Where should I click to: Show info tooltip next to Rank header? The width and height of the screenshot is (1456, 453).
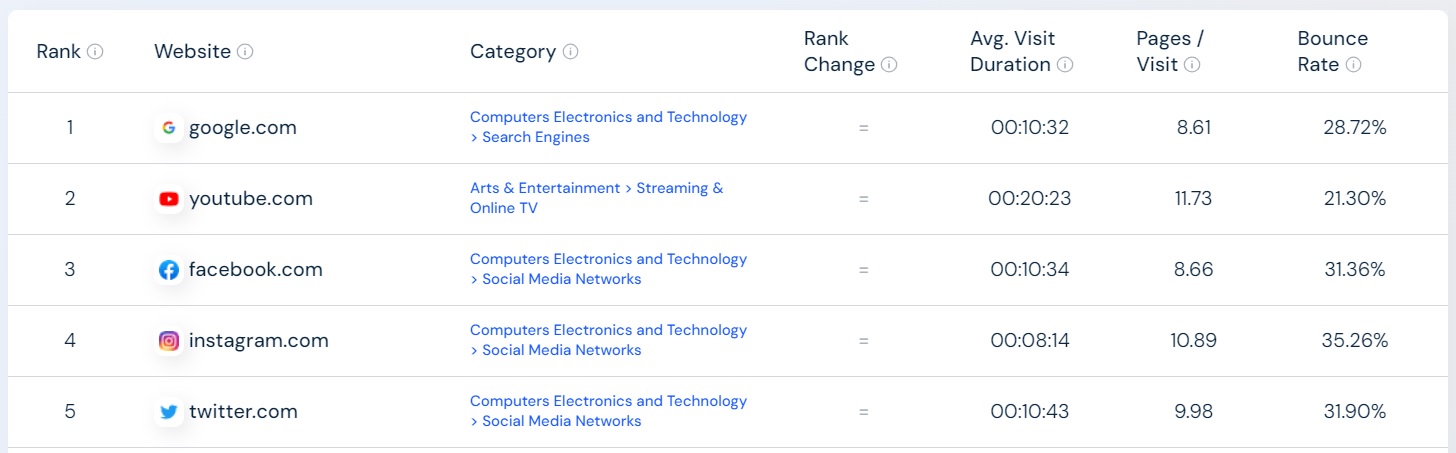(95, 52)
